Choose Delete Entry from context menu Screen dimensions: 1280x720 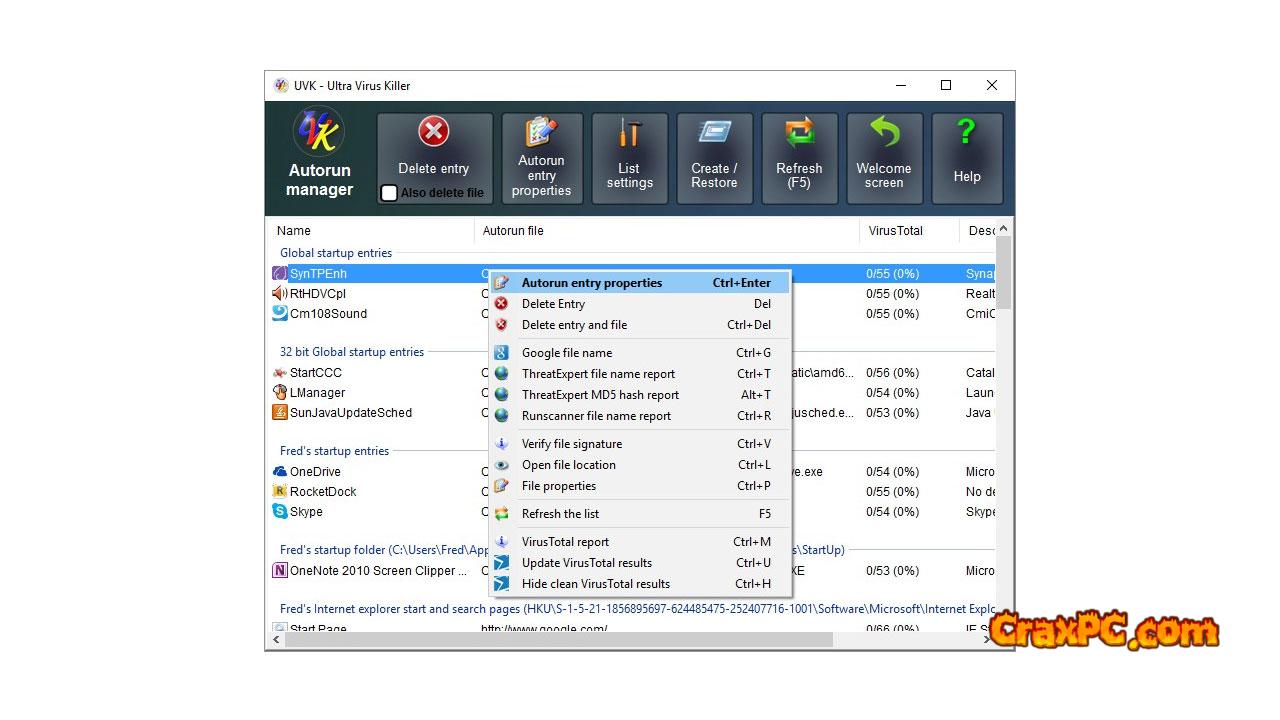(553, 304)
